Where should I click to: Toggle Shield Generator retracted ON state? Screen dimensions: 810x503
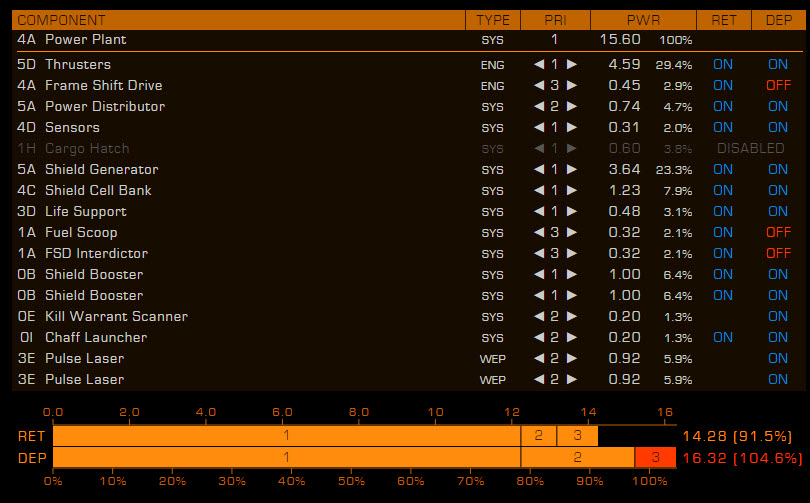(x=723, y=169)
